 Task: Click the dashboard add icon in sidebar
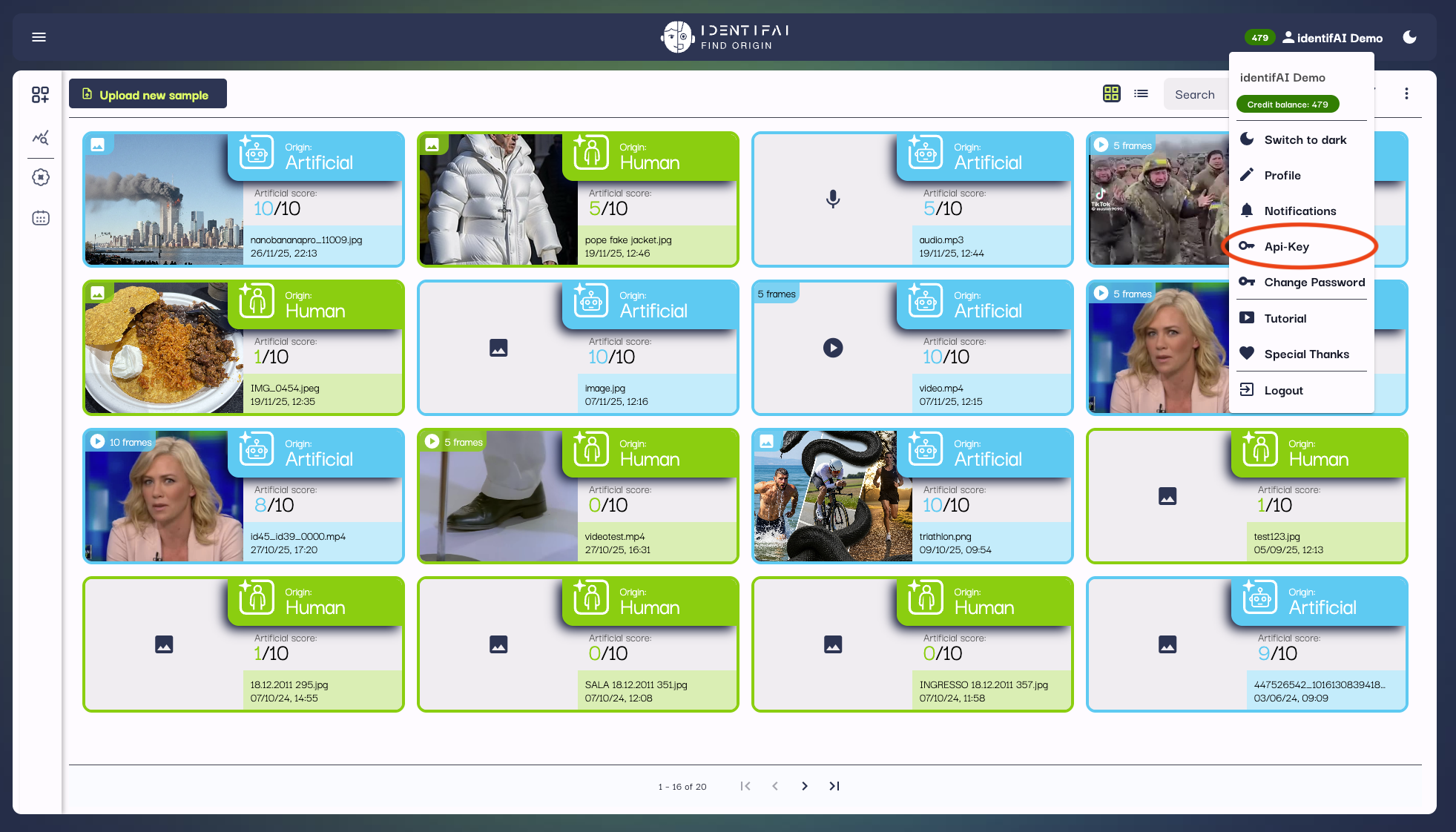pos(40,94)
